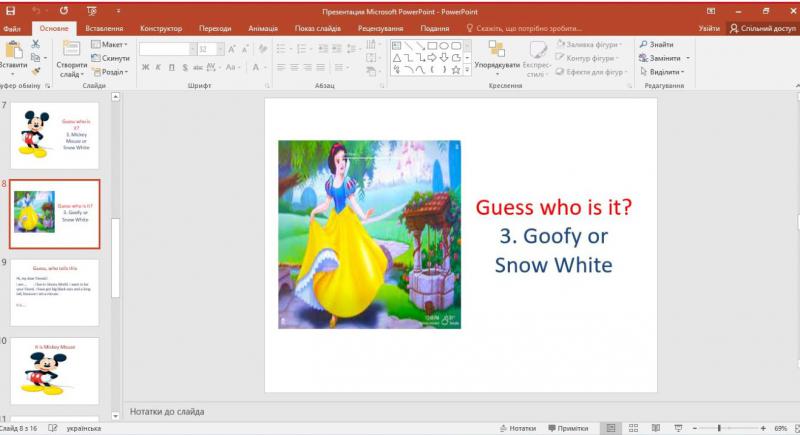800x435 pixels.
Task: Select the slide 7 Mickey Mouse thumbnail
Action: coord(55,136)
